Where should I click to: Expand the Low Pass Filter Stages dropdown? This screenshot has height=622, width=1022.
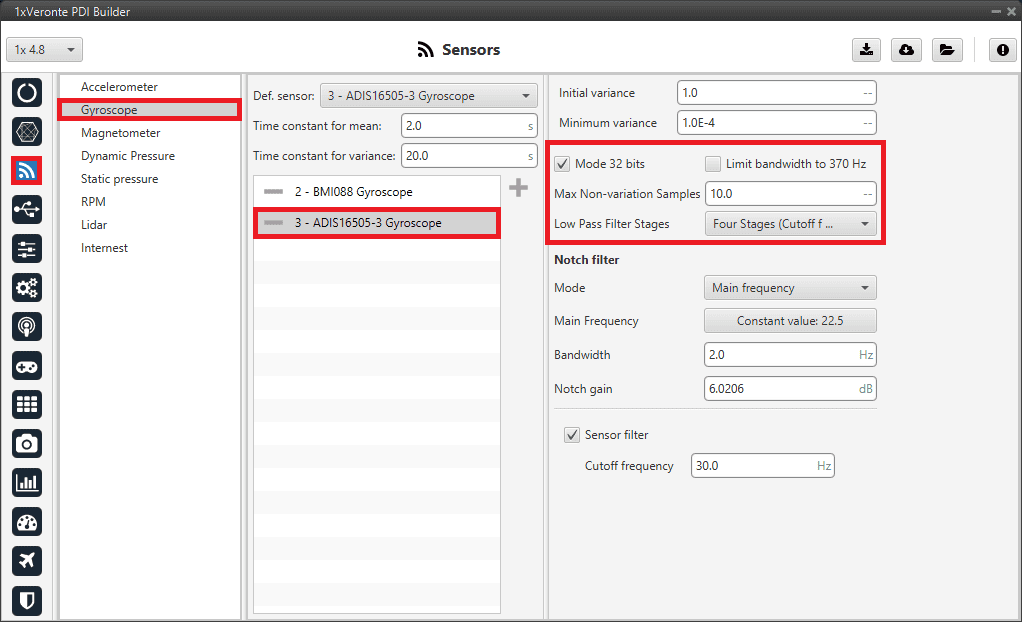pyautogui.click(x=790, y=224)
